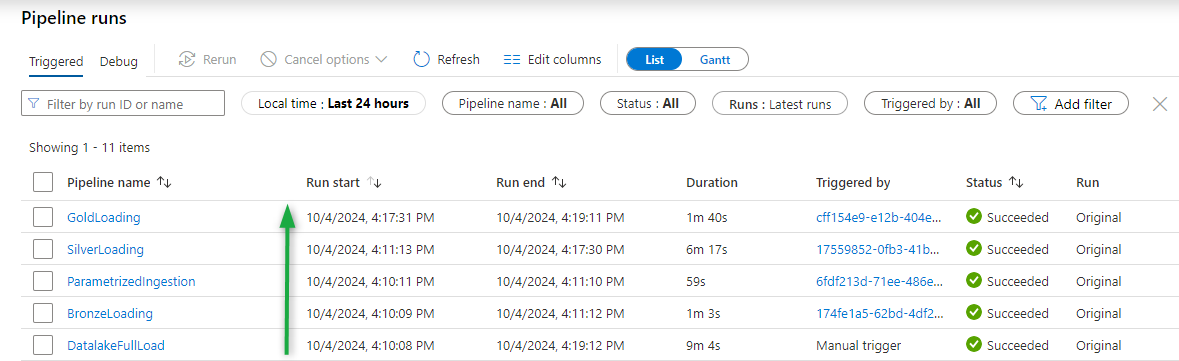Open the BronzeLoading pipeline link
The image size is (1179, 361).
tap(110, 314)
